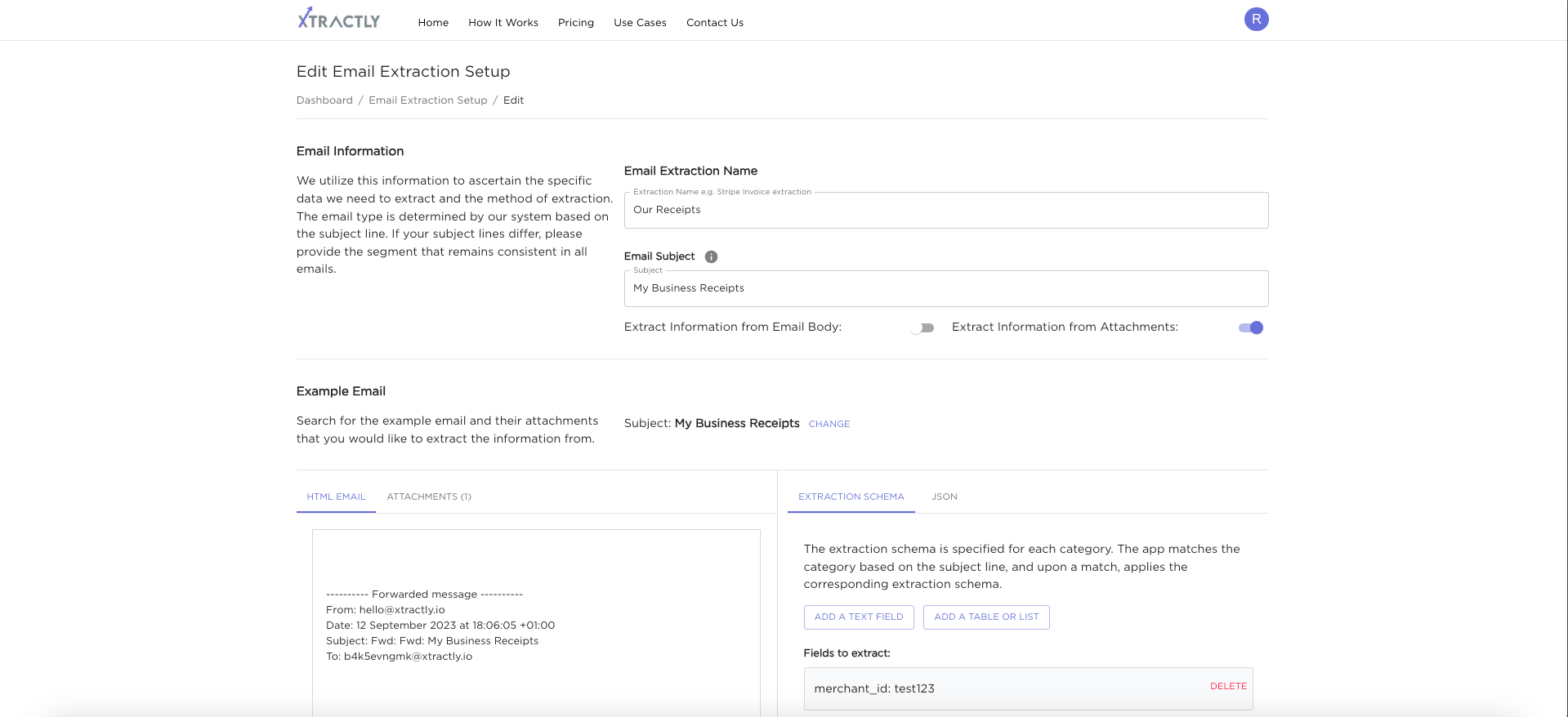Switch to the Attachments (1) tab
Screen dimensions: 1568x717
pyautogui.click(x=429, y=497)
